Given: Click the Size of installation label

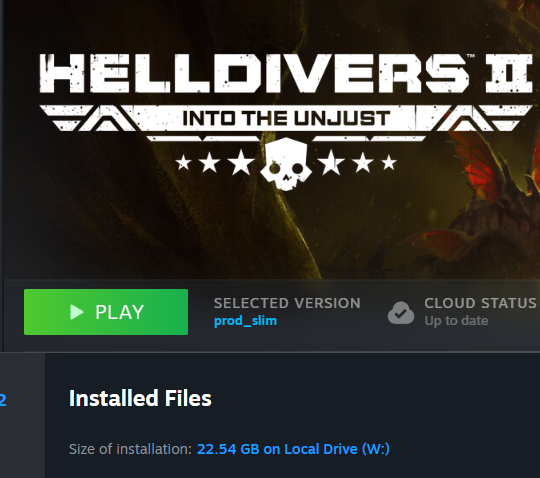Looking at the screenshot, I should [x=130, y=449].
